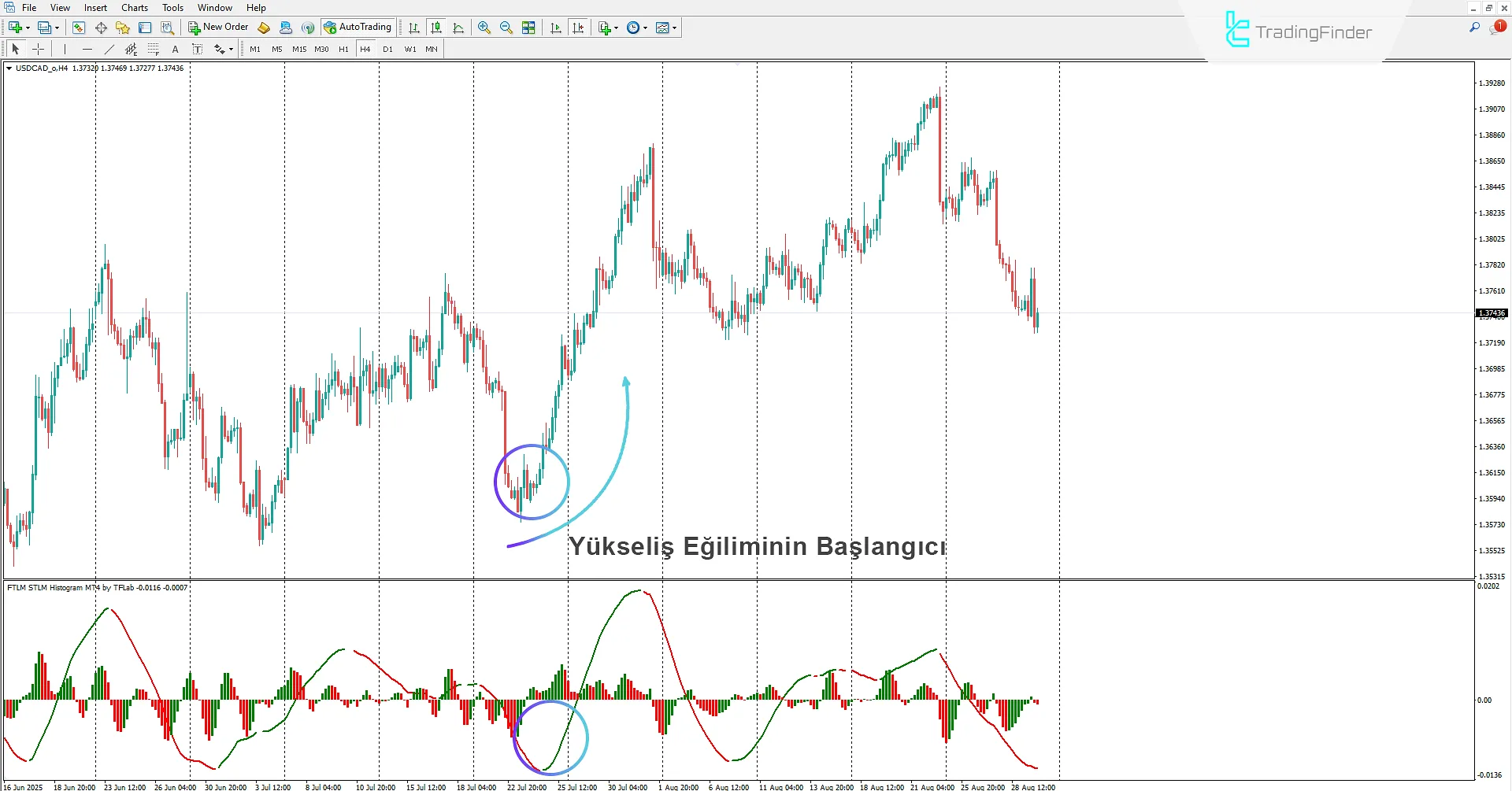The width and height of the screenshot is (1512, 791).
Task: Insert a text label with the A tool
Action: pos(175,48)
